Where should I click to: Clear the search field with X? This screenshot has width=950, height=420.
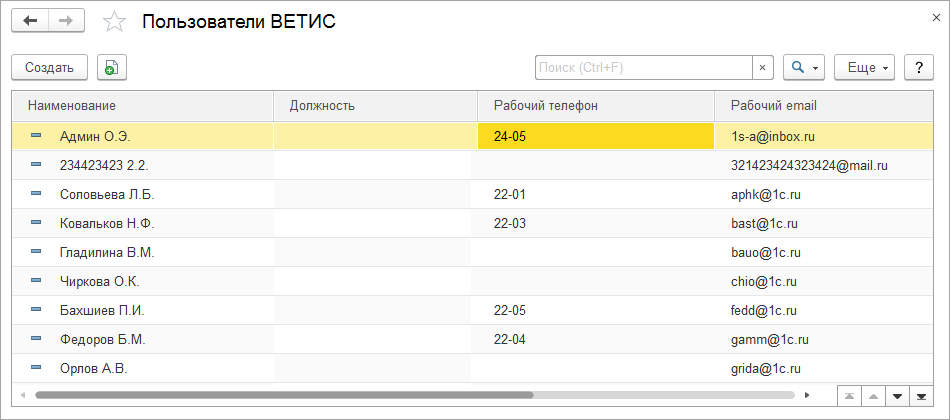pyautogui.click(x=762, y=67)
